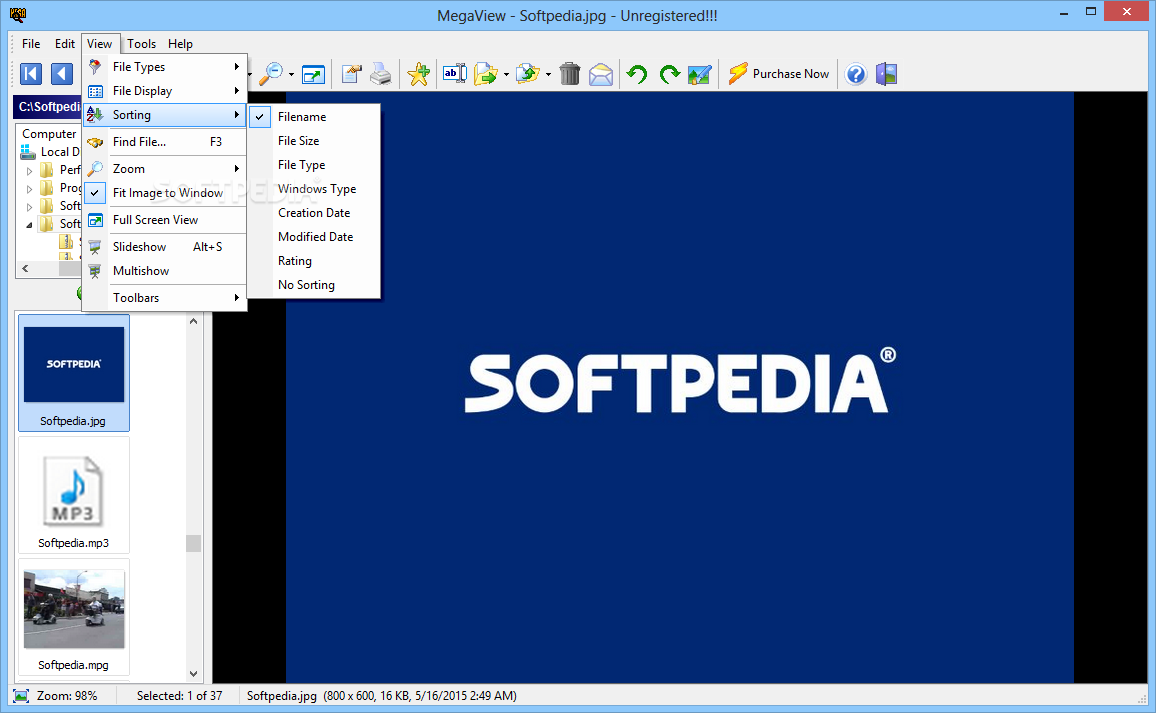Select Filename sorting option
The image size is (1156, 713).
(314, 116)
